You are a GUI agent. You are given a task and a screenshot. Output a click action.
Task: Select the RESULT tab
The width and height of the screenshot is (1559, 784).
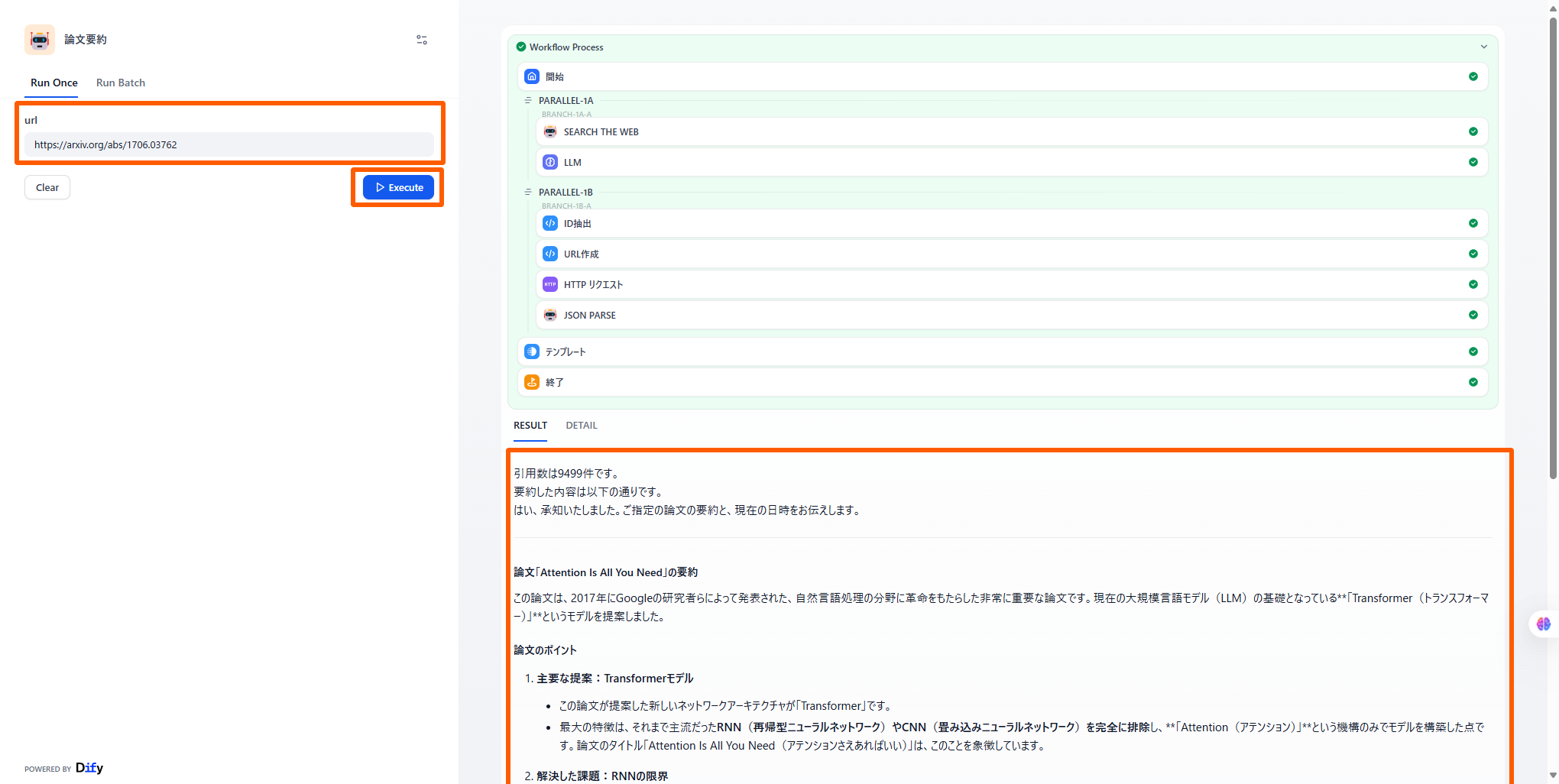(530, 426)
